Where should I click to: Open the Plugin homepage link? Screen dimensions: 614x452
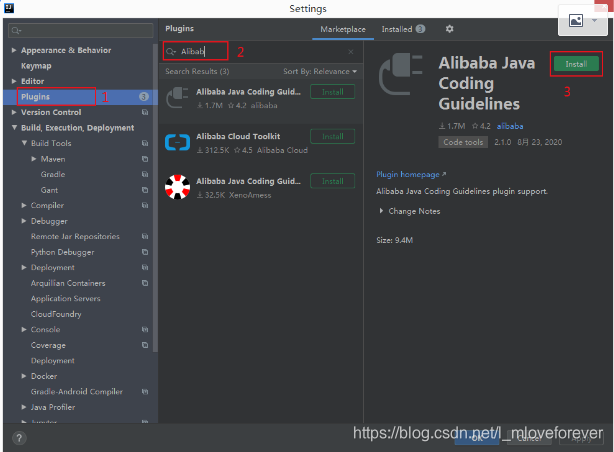pos(411,174)
